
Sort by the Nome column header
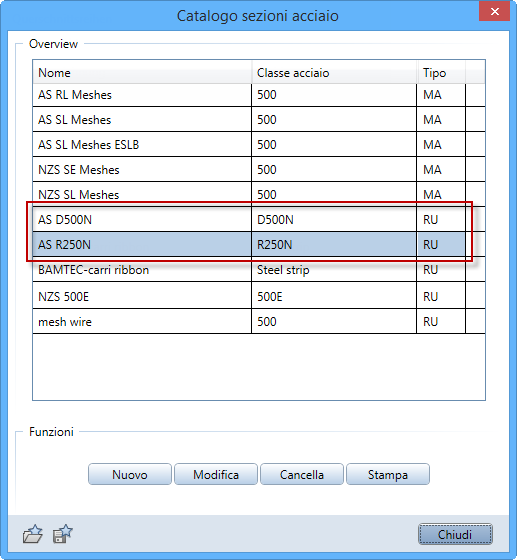point(142,72)
